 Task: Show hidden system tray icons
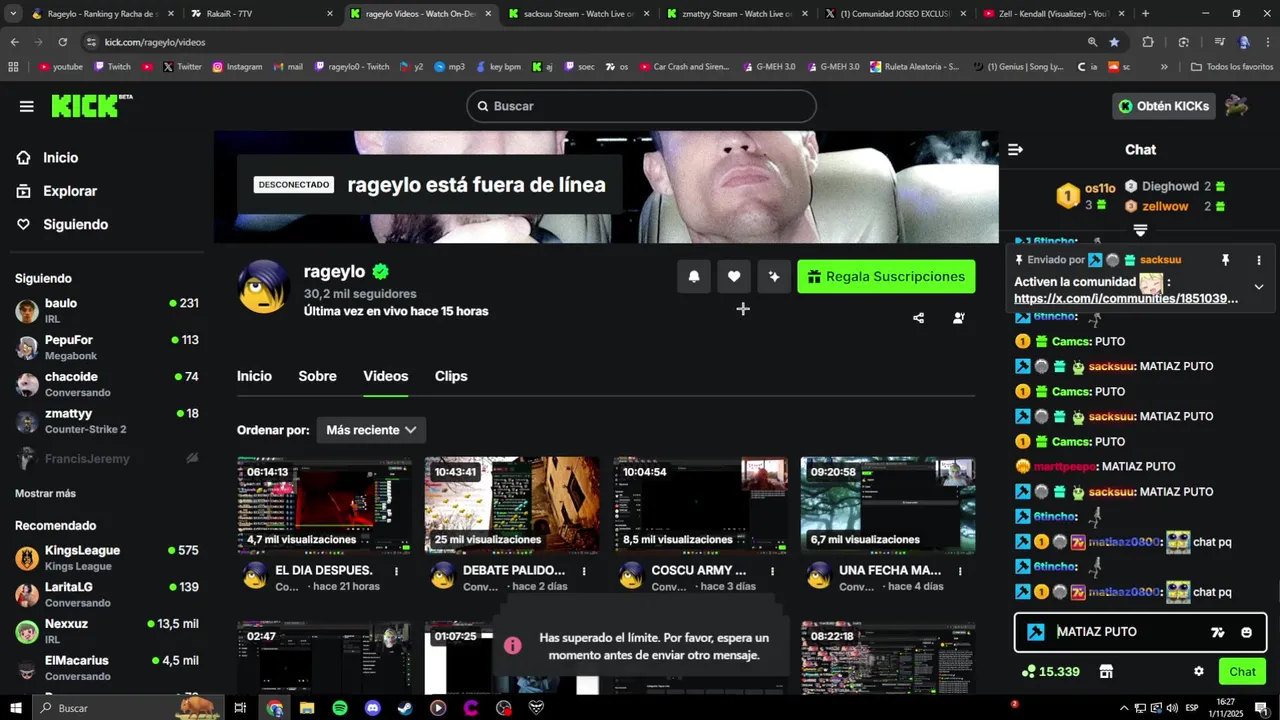[1124, 708]
